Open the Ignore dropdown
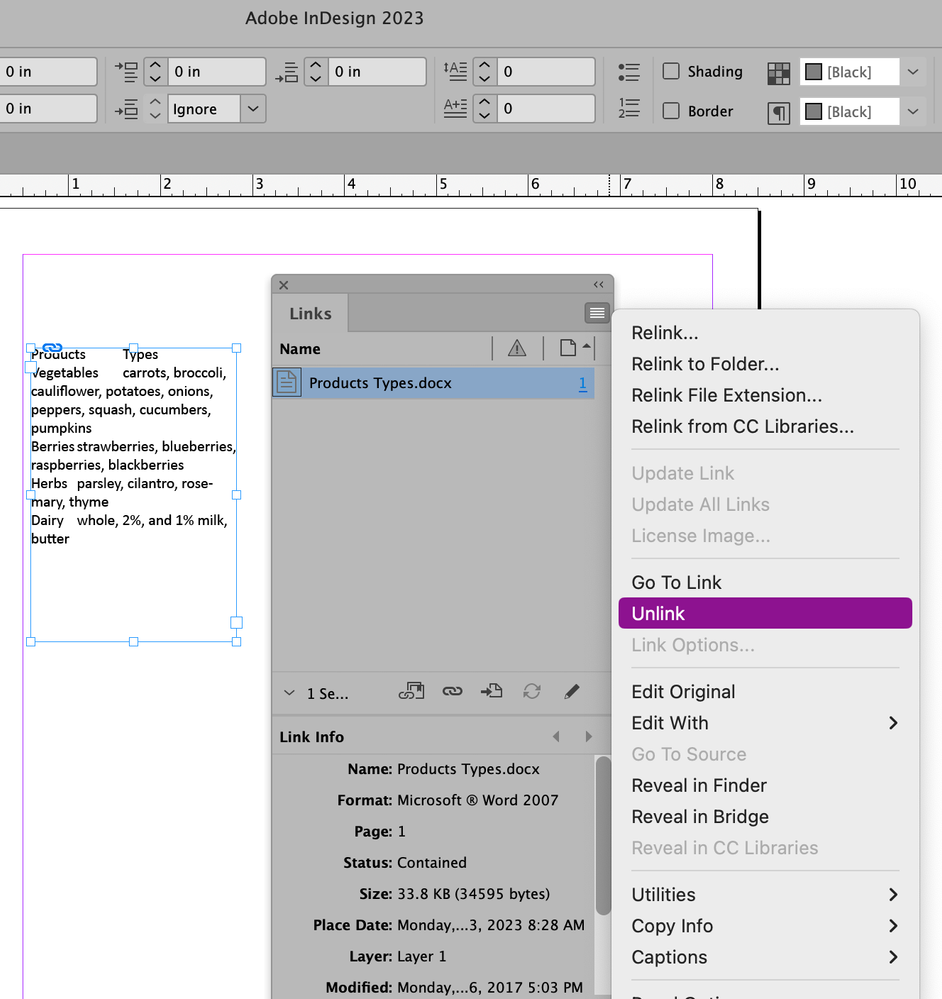The image size is (942, 999). [253, 108]
